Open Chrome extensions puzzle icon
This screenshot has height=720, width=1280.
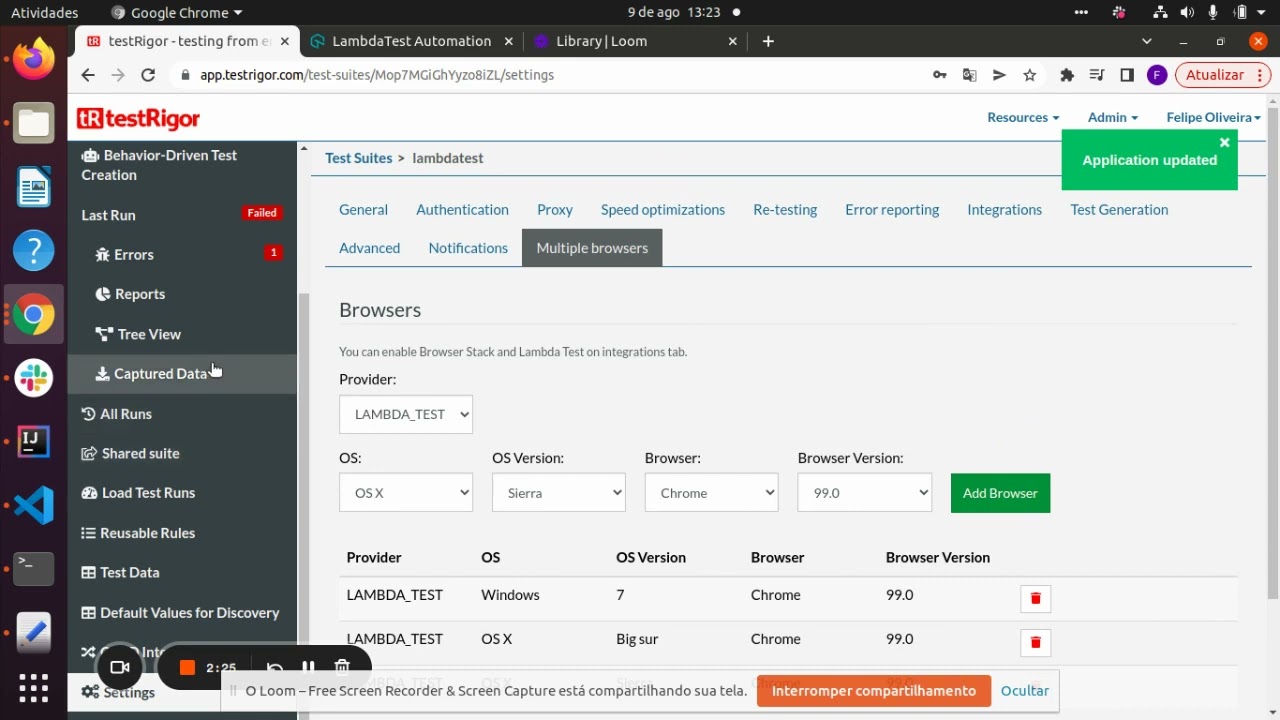(x=1067, y=75)
